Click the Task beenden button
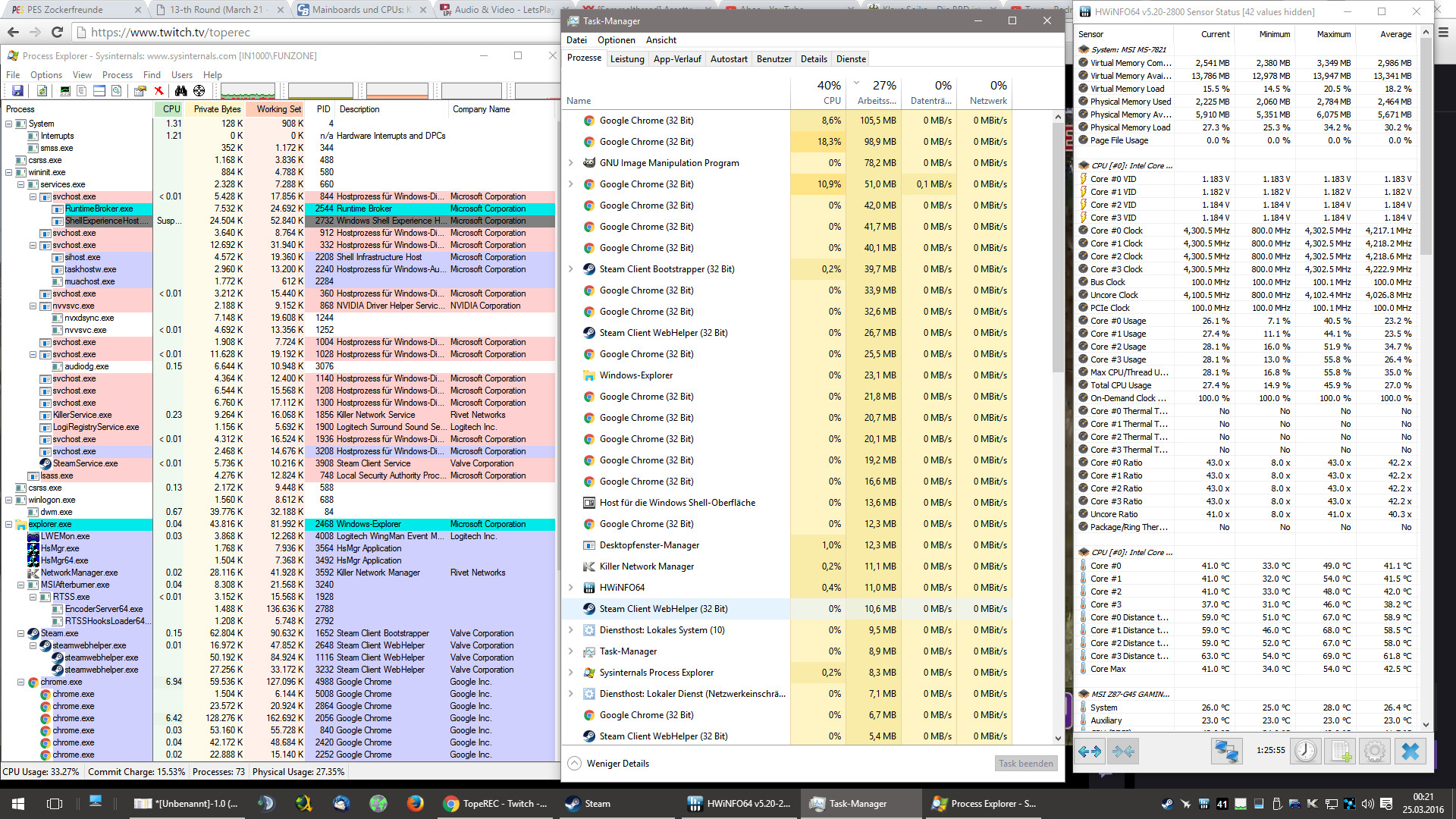This screenshot has width=1456, height=819. [1025, 764]
